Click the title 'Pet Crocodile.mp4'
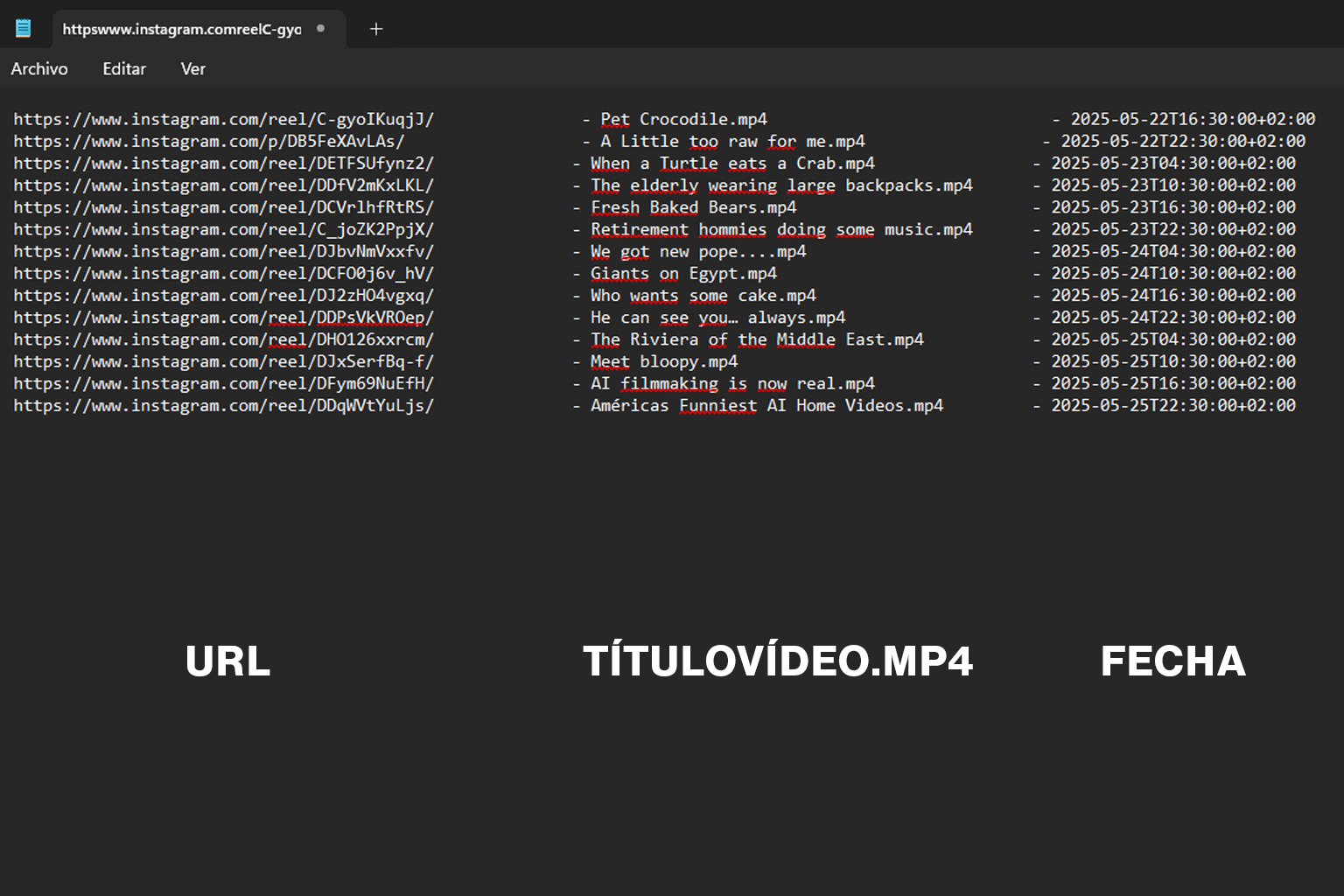This screenshot has width=1344, height=896. click(684, 120)
